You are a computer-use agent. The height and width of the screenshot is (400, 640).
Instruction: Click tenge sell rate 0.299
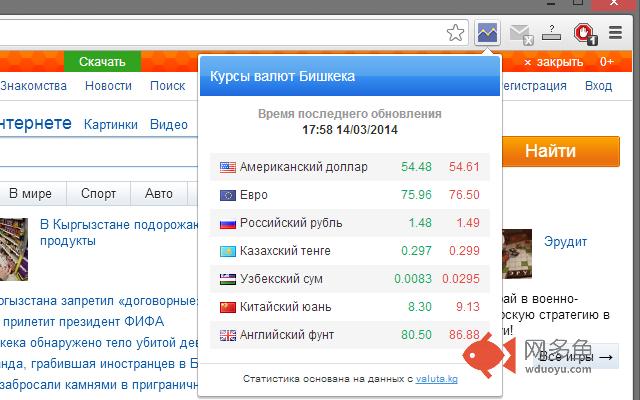[464, 251]
